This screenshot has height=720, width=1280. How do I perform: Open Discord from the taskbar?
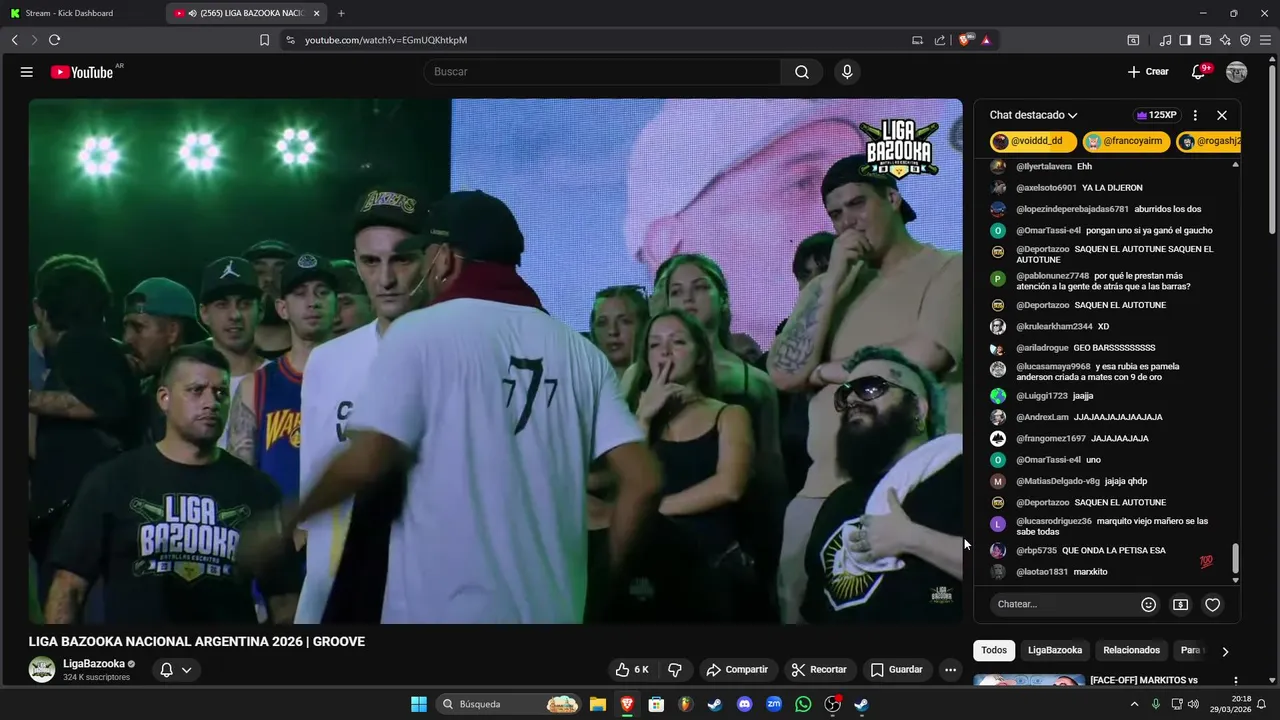coord(744,704)
